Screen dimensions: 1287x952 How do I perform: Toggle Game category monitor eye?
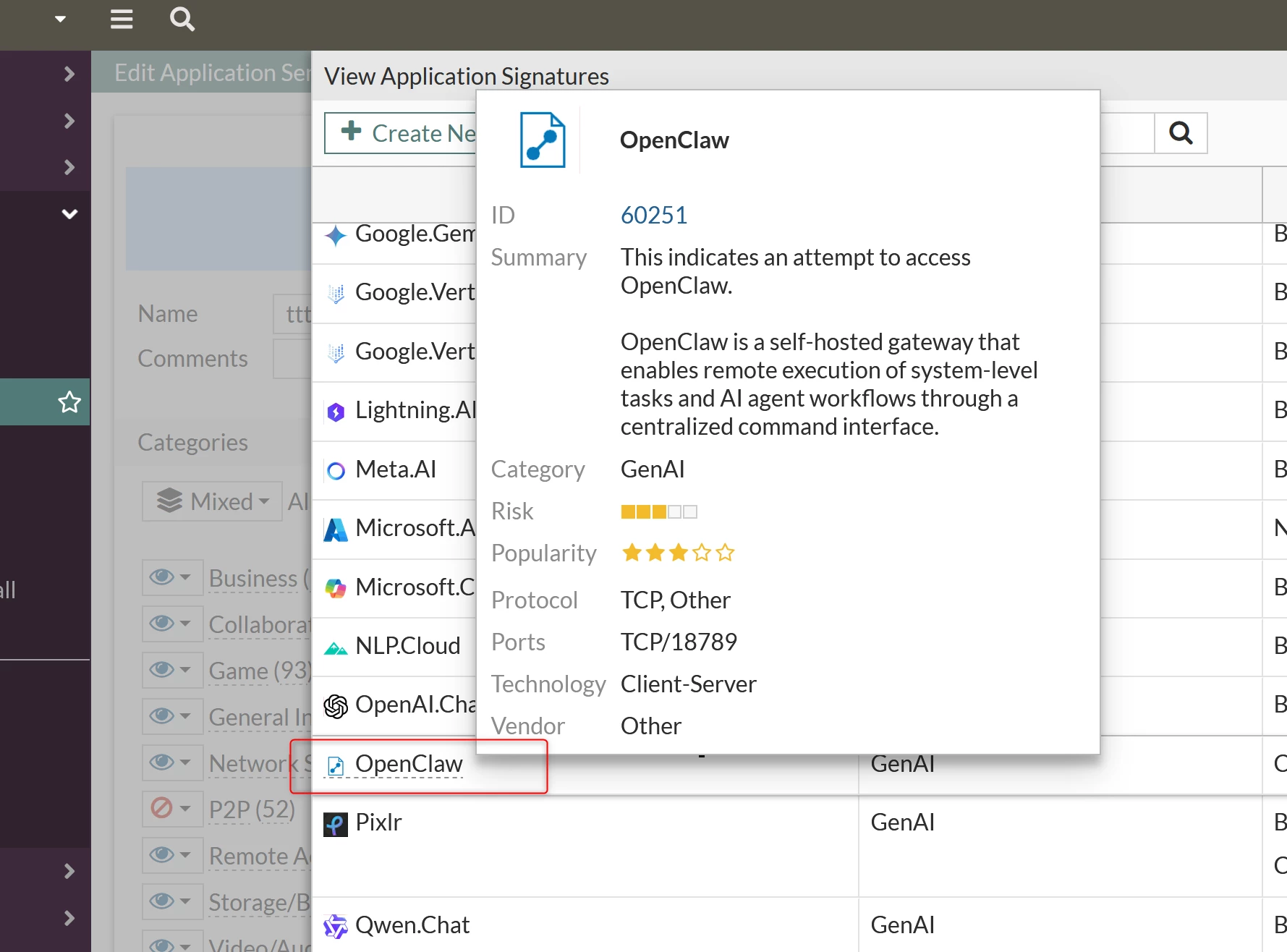[171, 670]
